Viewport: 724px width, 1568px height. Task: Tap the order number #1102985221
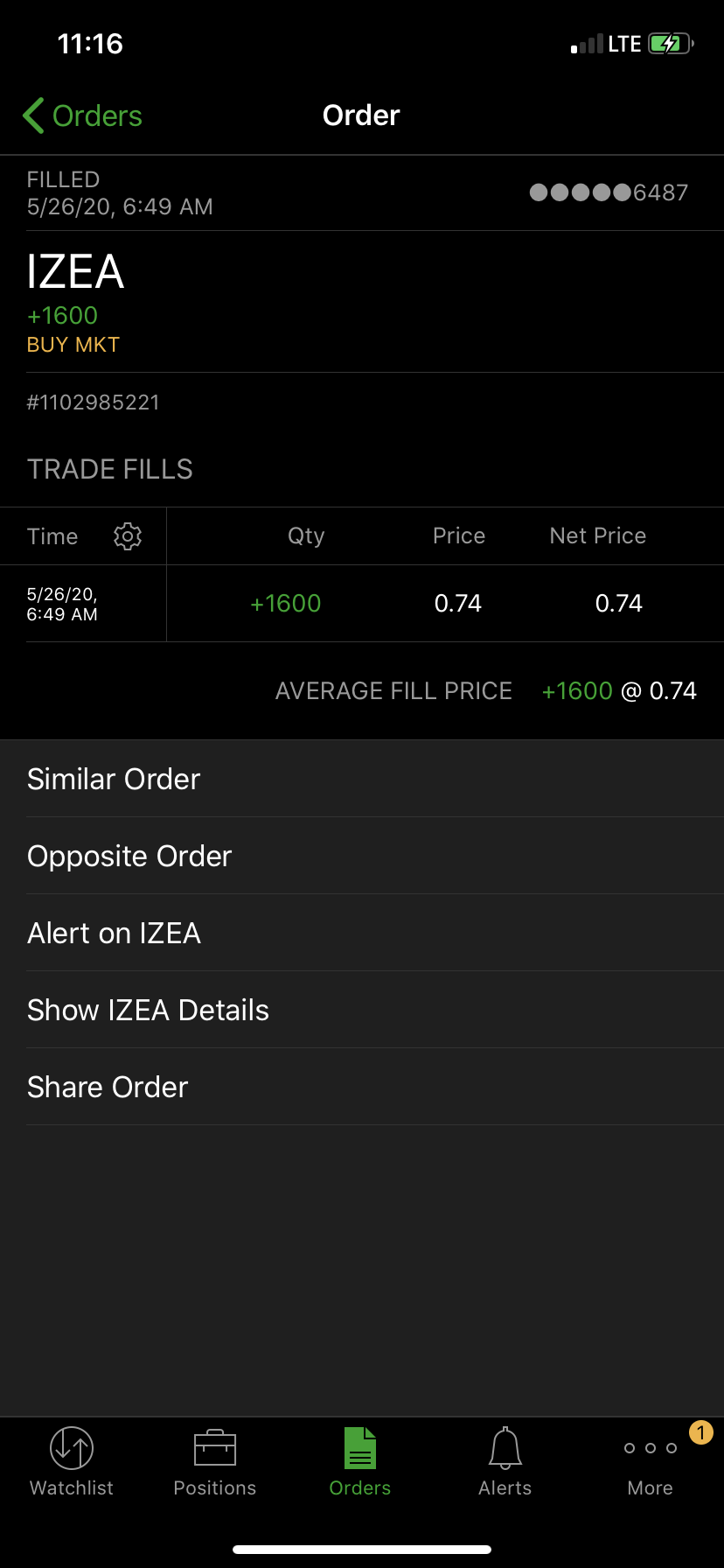(94, 402)
